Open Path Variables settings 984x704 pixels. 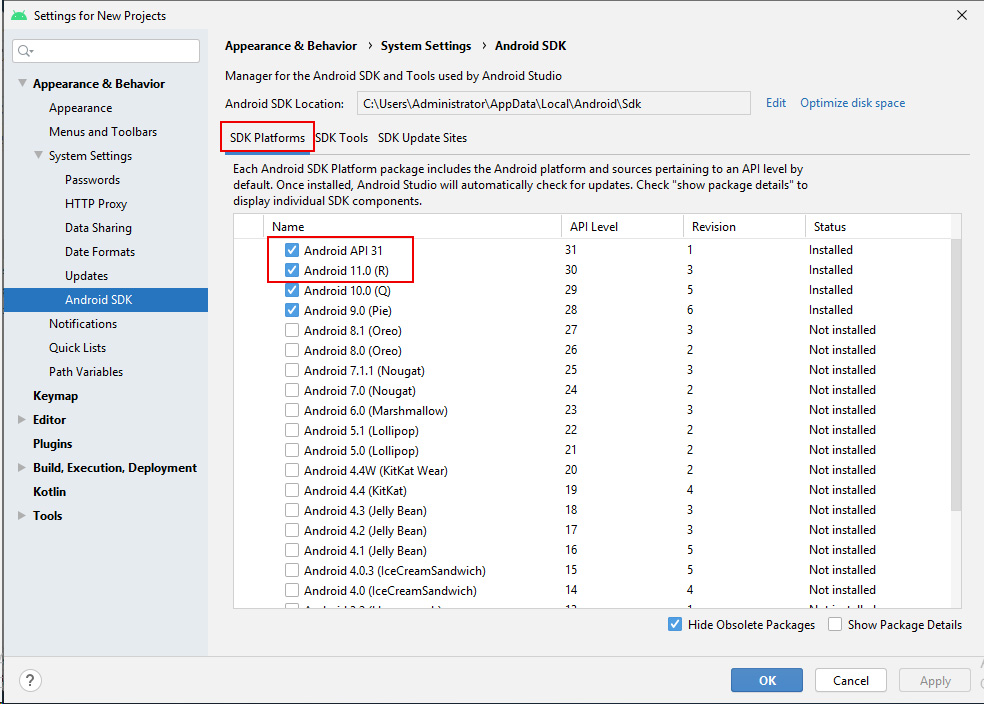tap(86, 371)
